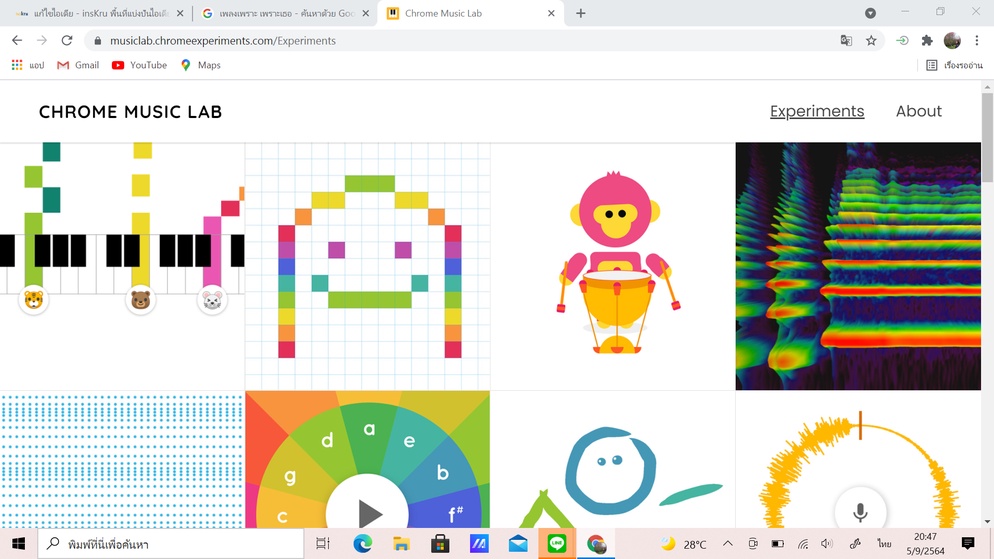Select the Experiments navigation link
This screenshot has height=559, width=994.
point(816,111)
